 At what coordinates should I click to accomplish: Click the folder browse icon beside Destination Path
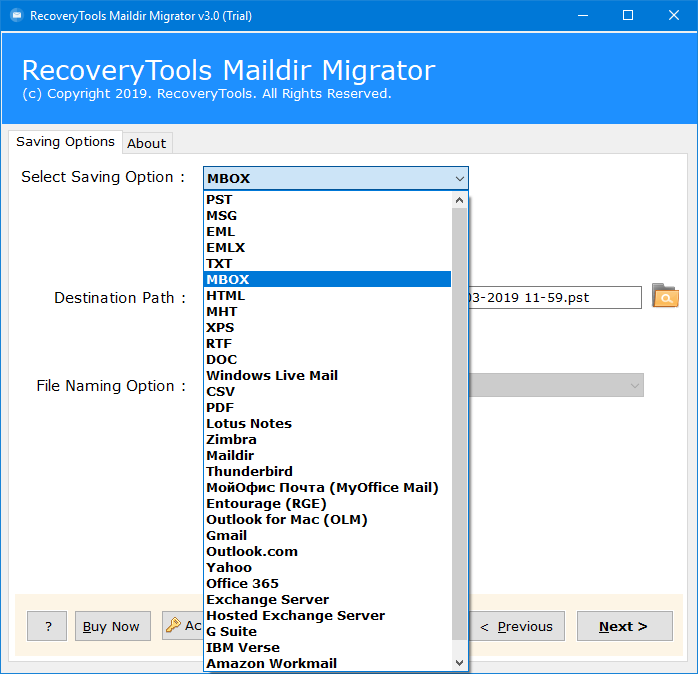click(x=664, y=296)
